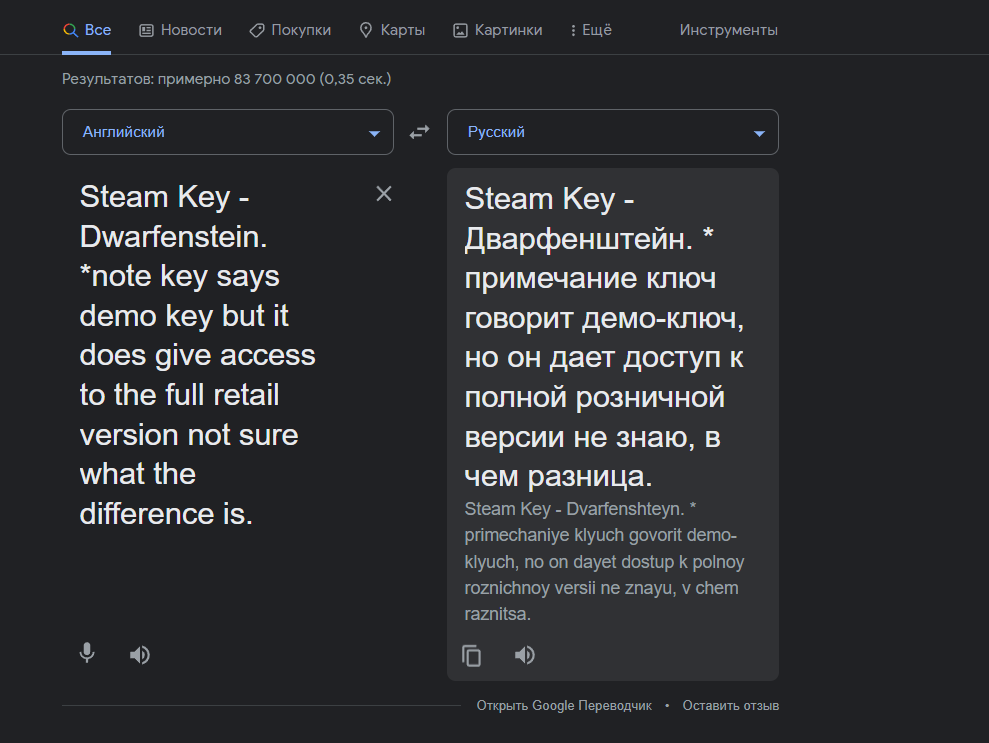This screenshot has height=743, width=989.
Task: Swap source and target languages
Action: tap(419, 132)
